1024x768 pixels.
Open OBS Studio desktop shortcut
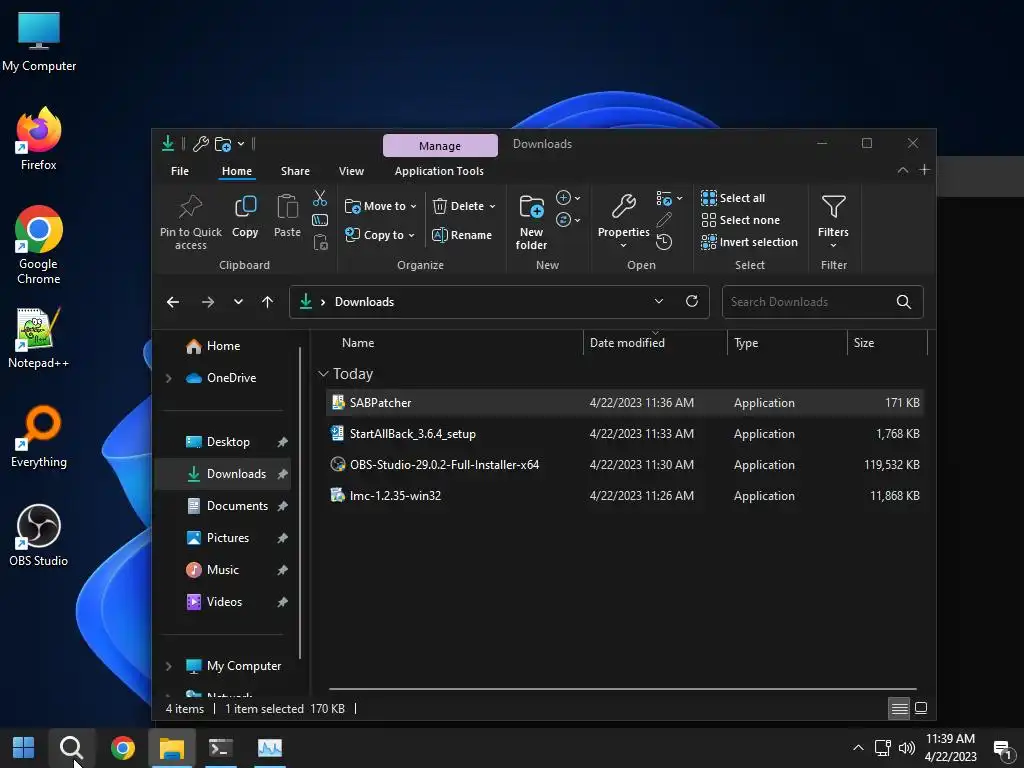pyautogui.click(x=39, y=536)
